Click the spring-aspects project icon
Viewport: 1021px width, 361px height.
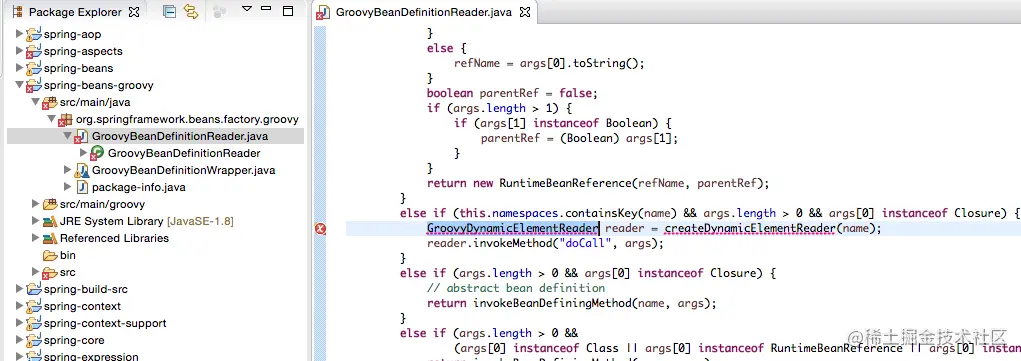click(x=34, y=51)
